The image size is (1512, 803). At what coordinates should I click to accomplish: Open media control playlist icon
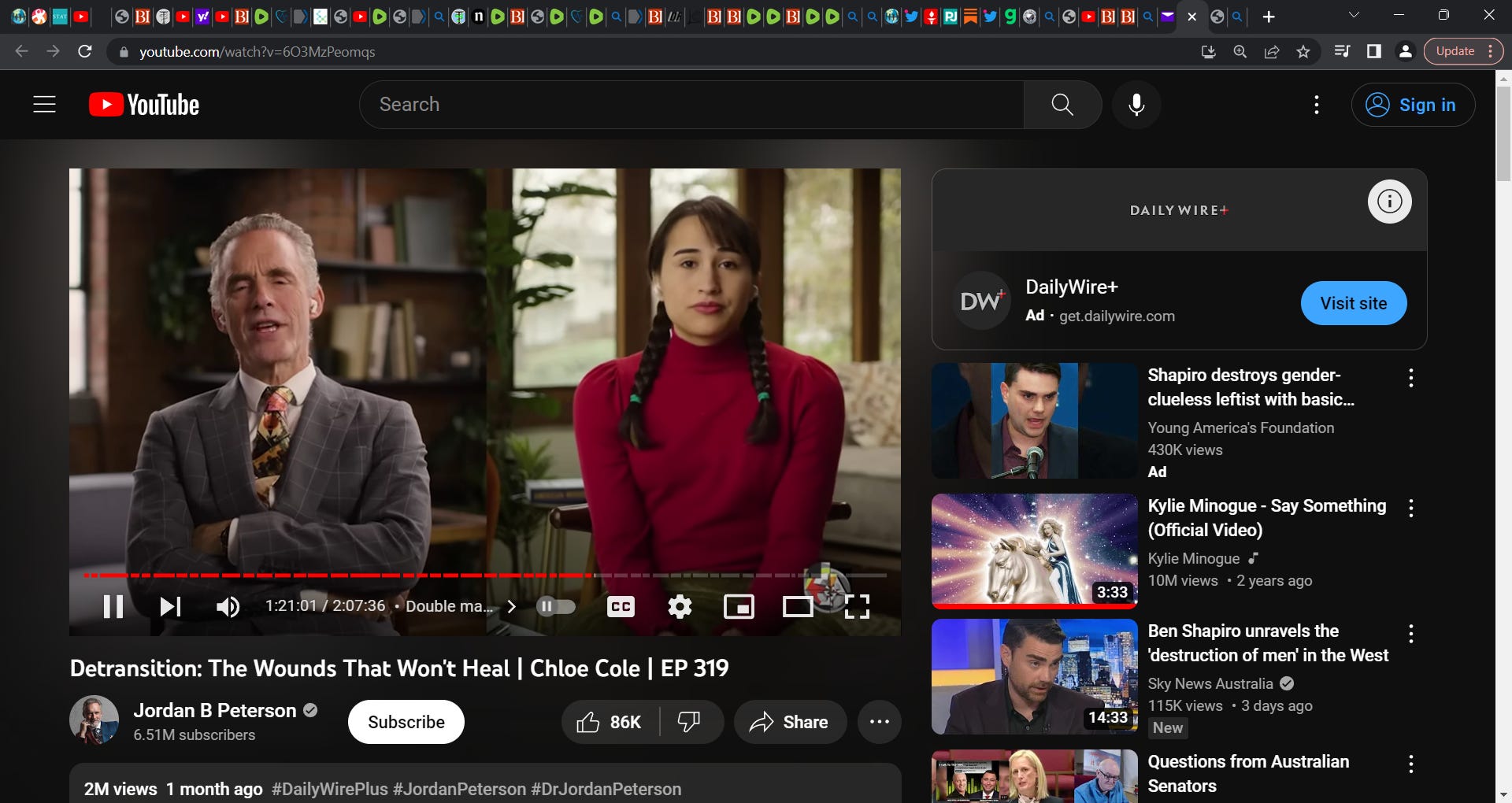point(1342,51)
